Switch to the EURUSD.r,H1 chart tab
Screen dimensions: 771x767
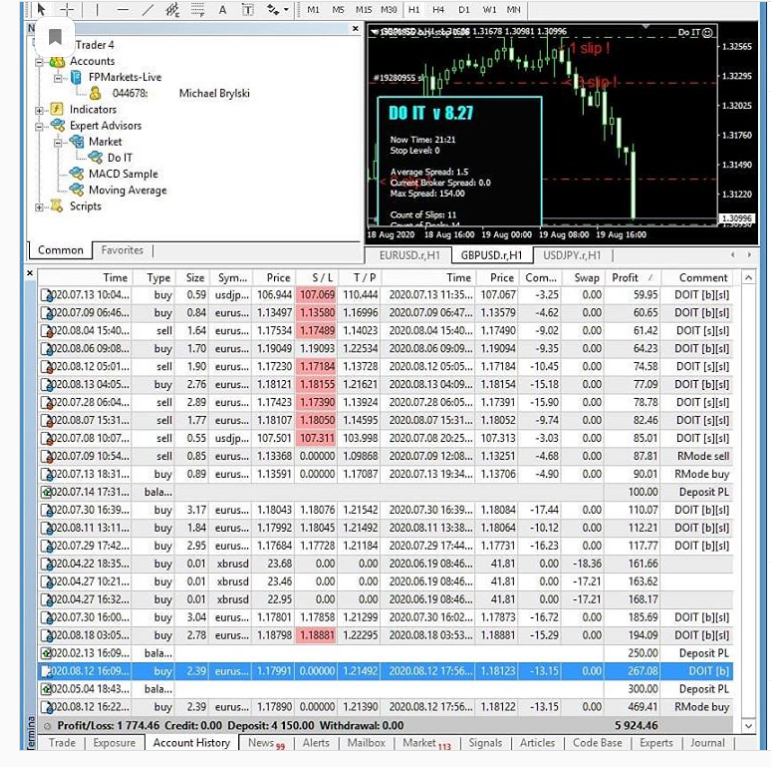[x=409, y=255]
